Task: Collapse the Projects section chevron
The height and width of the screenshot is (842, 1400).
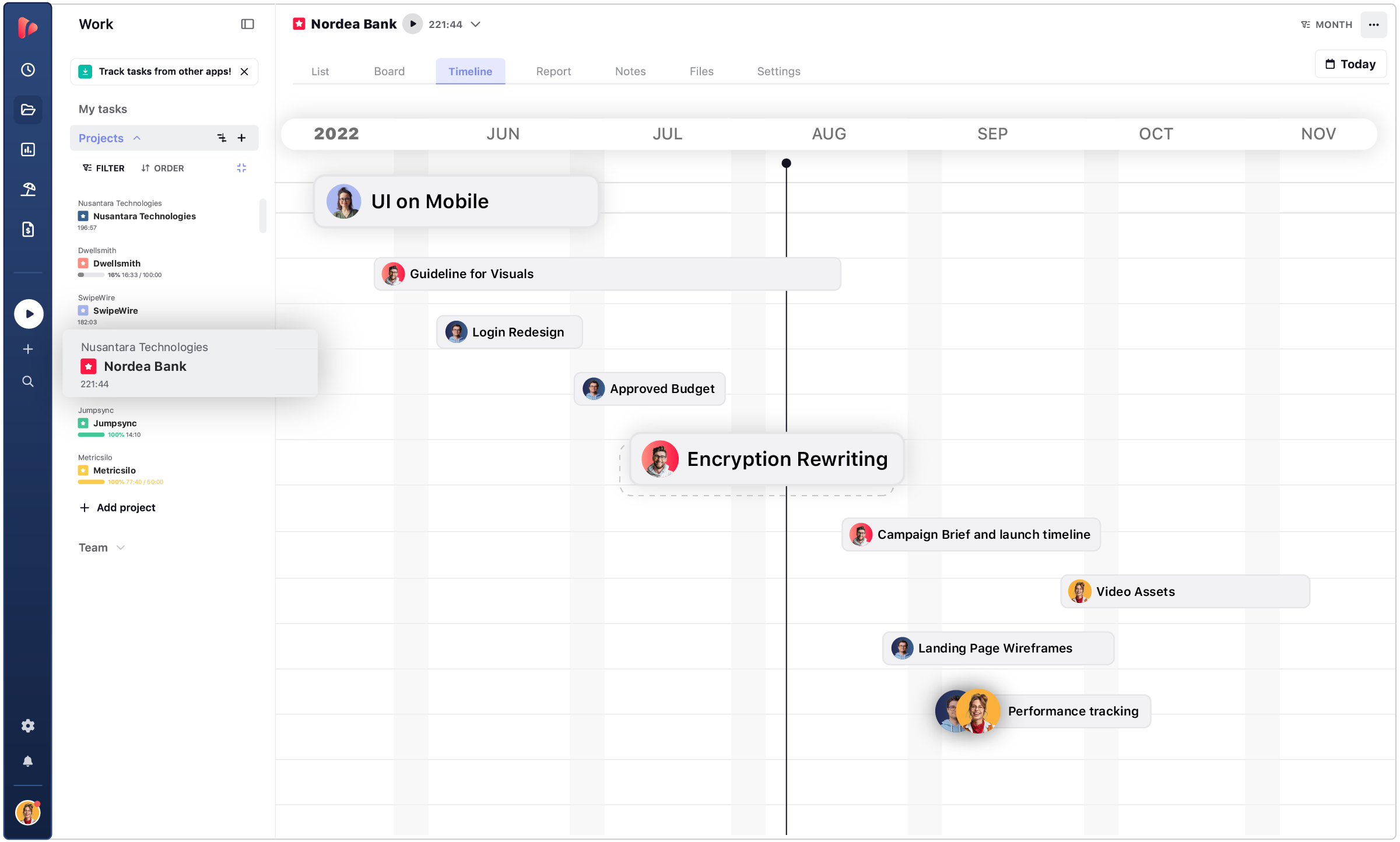Action: click(x=138, y=138)
